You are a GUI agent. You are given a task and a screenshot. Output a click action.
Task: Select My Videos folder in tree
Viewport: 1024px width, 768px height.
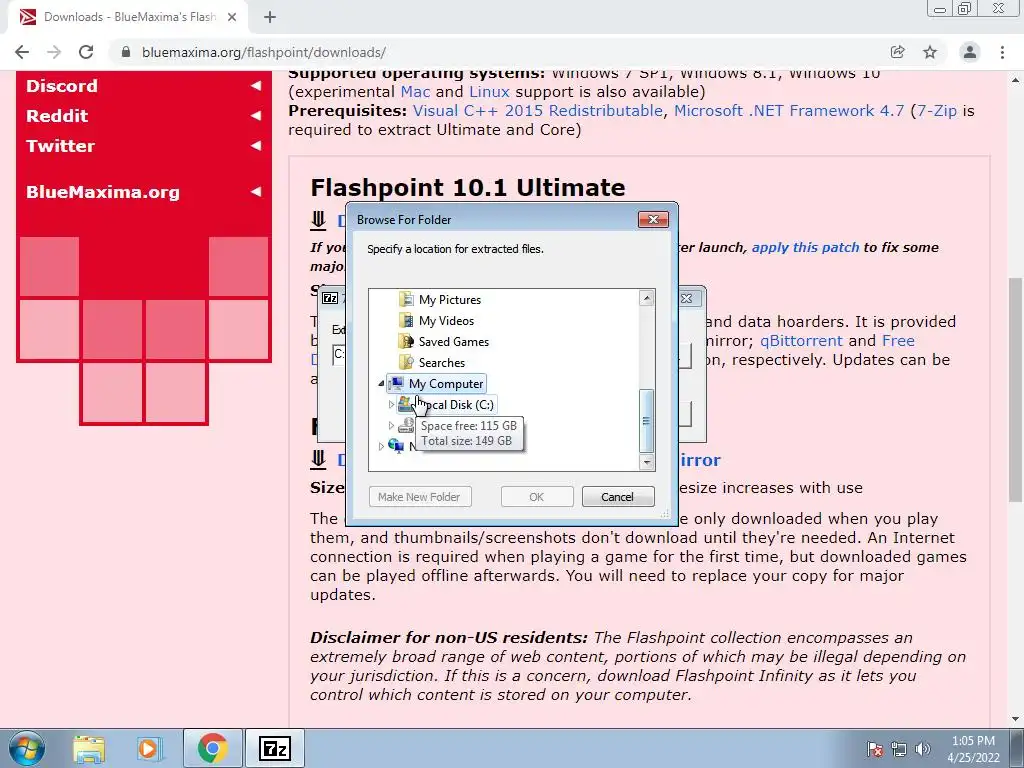click(x=447, y=321)
